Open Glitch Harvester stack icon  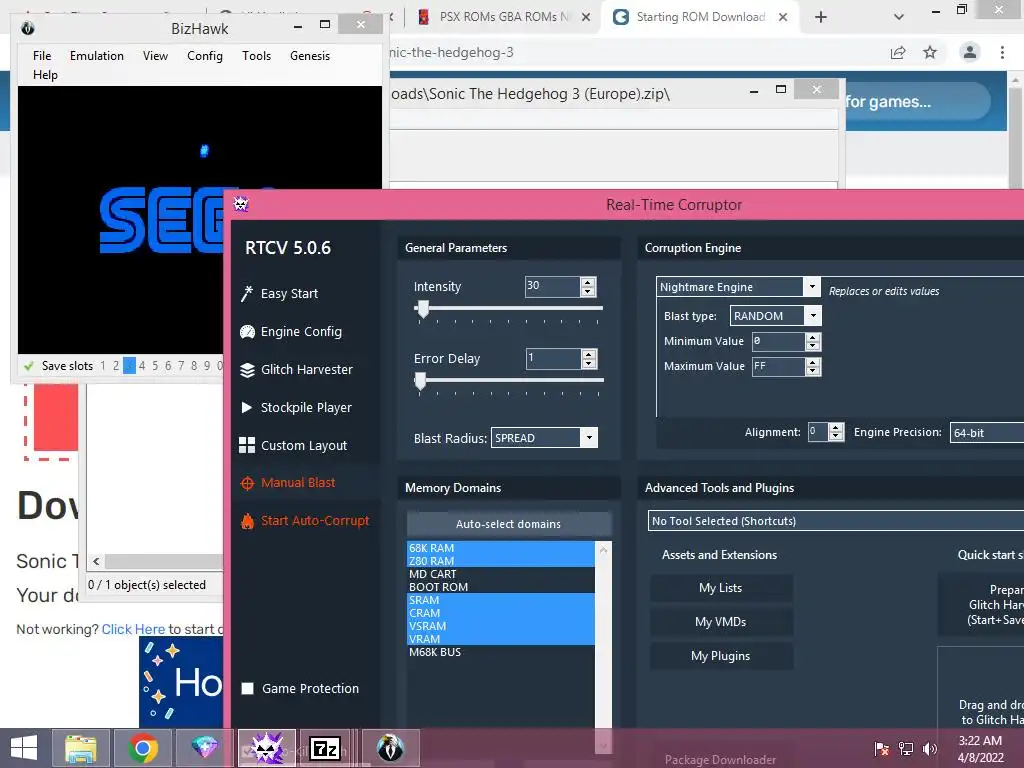(x=247, y=370)
